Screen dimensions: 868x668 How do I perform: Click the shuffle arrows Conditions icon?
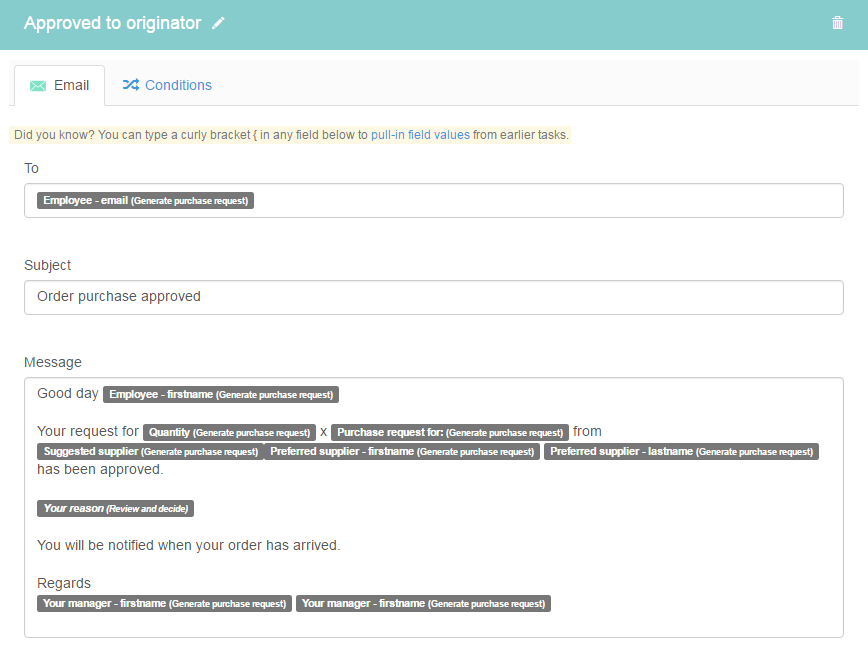[131, 85]
